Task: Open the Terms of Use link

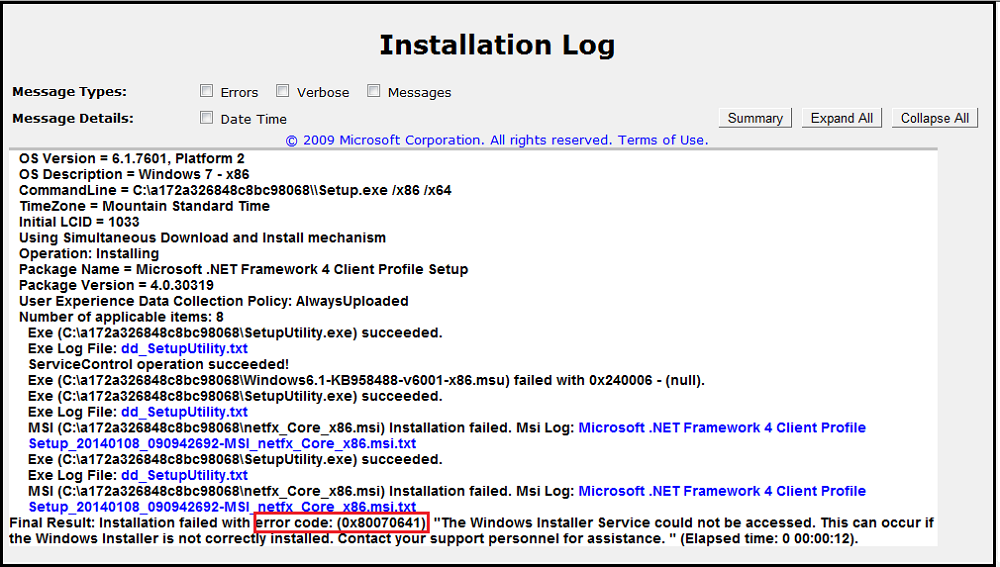Action: tap(663, 140)
